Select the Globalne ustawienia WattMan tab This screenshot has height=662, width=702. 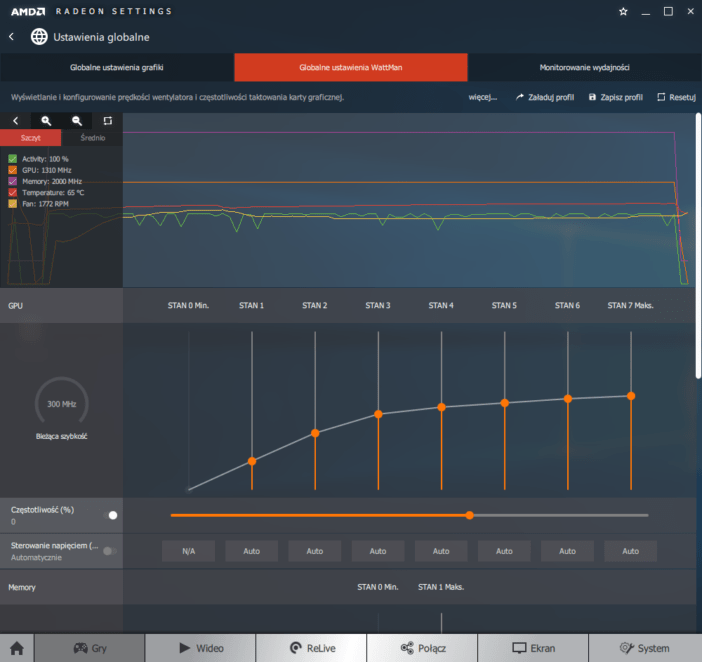351,67
